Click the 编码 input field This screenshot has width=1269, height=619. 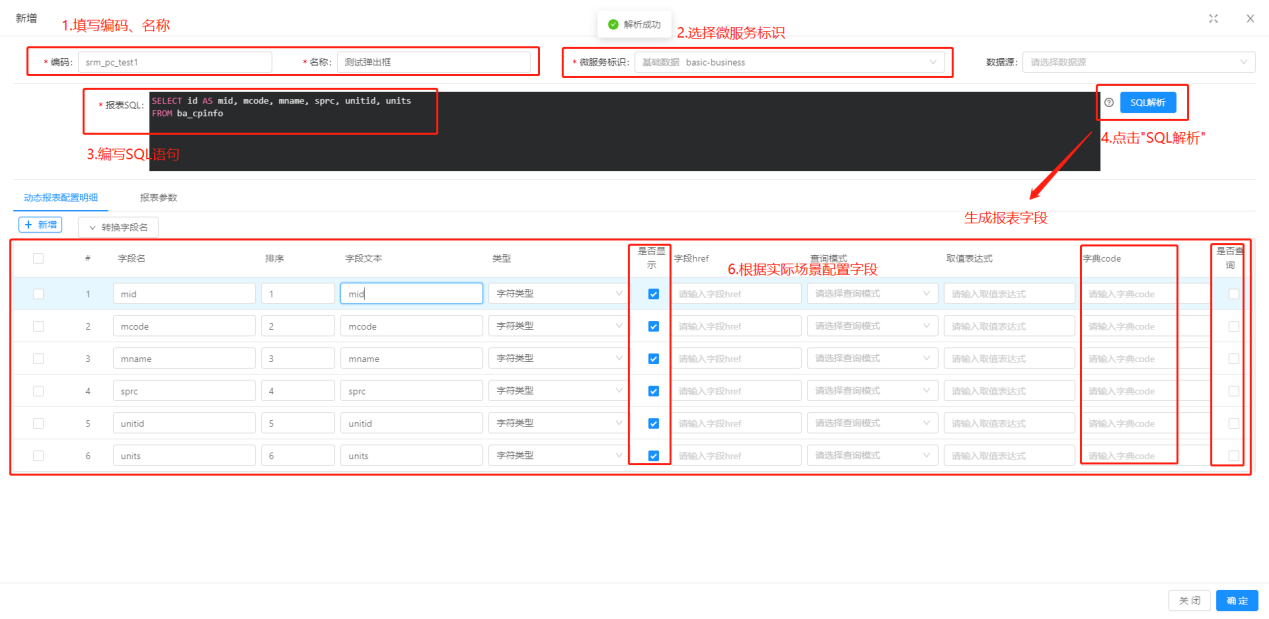tap(175, 62)
